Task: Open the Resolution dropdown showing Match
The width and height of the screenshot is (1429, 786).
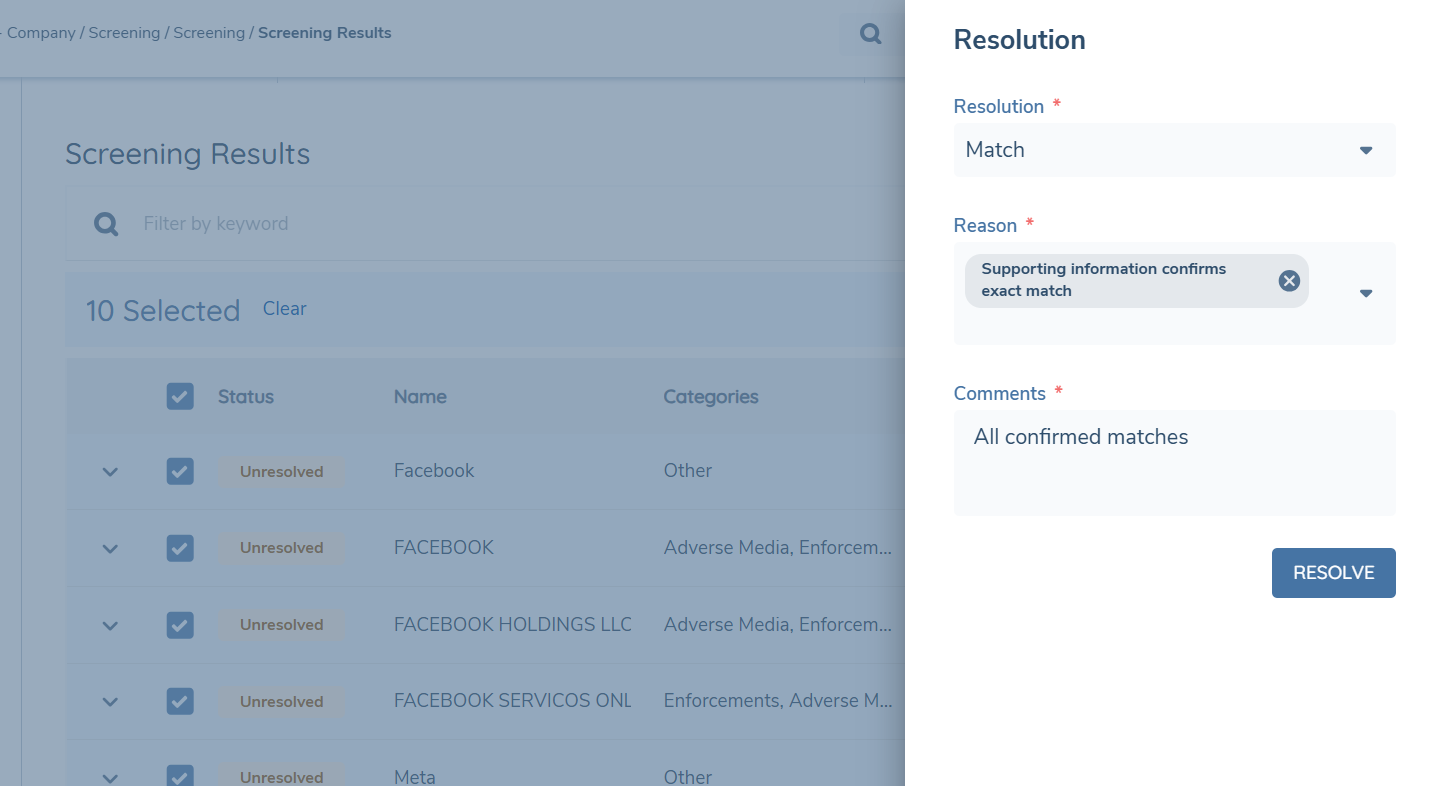Action: tap(1174, 150)
